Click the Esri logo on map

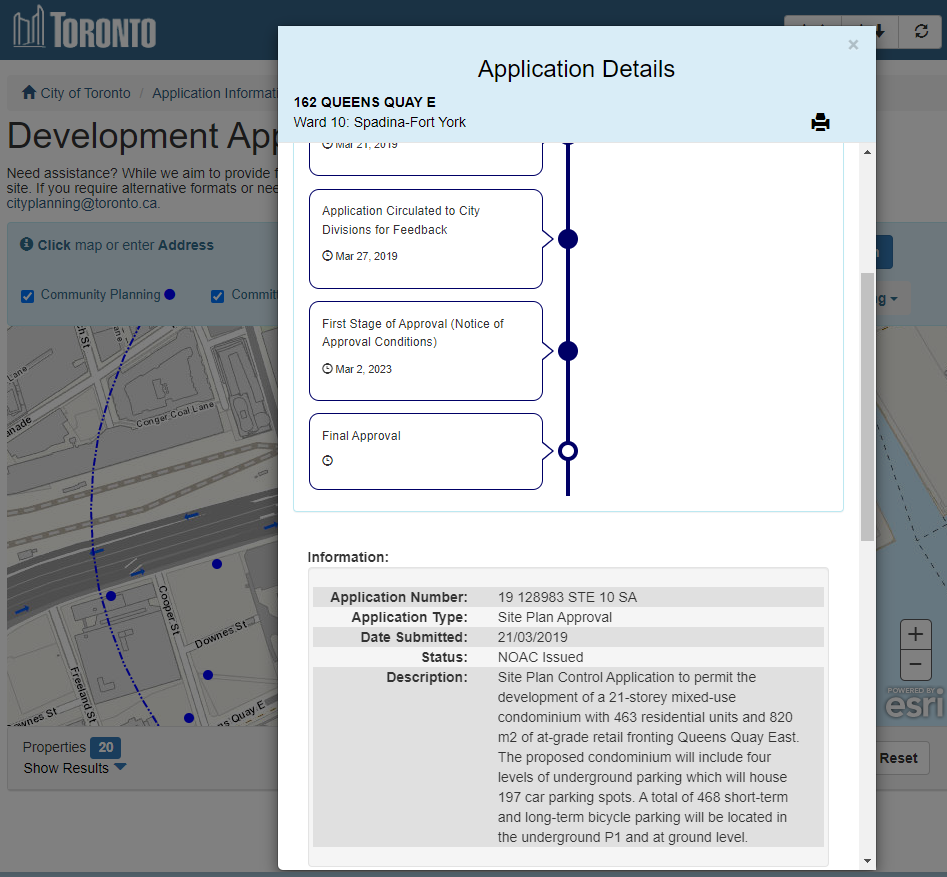[913, 704]
